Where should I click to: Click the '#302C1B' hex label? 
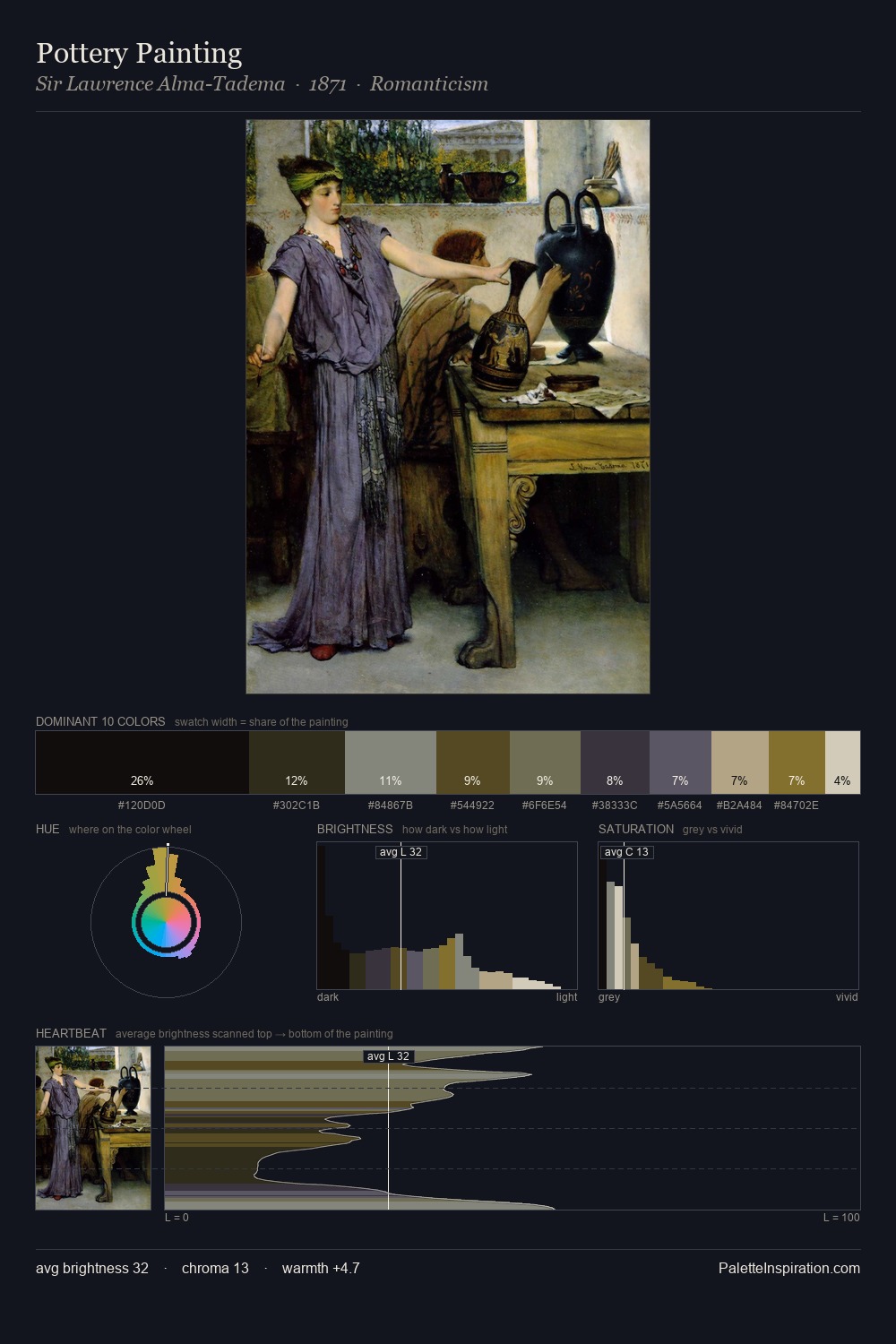point(297,806)
